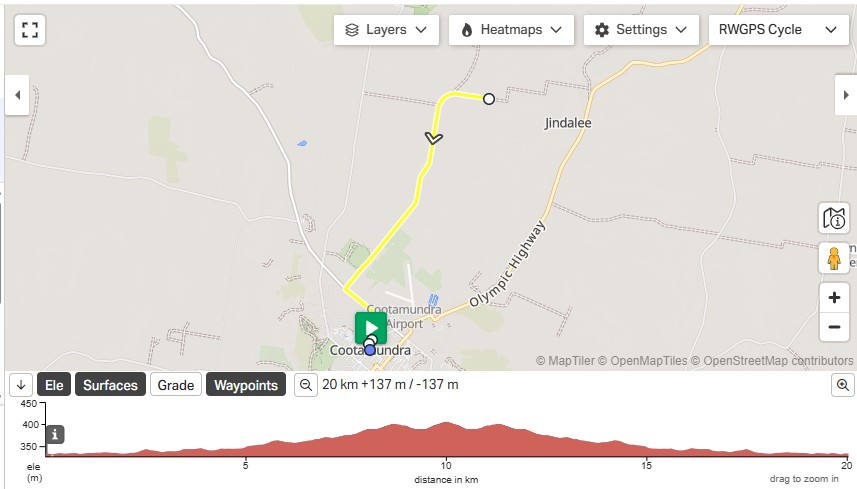Change RWGPS Cycle map style
This screenshot has width=857, height=489.
point(778,30)
